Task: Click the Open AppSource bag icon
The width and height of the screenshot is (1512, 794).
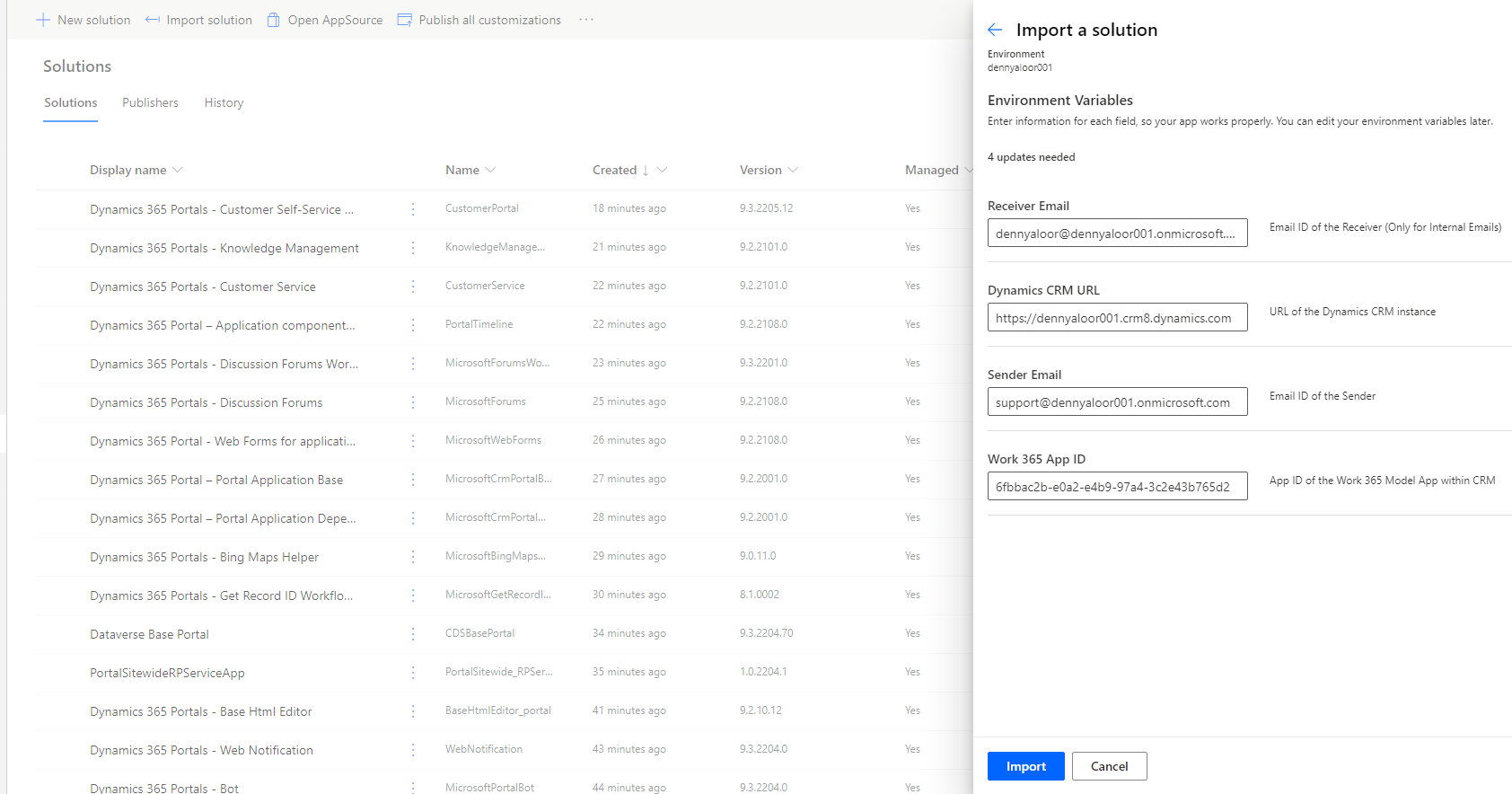Action: [x=274, y=20]
